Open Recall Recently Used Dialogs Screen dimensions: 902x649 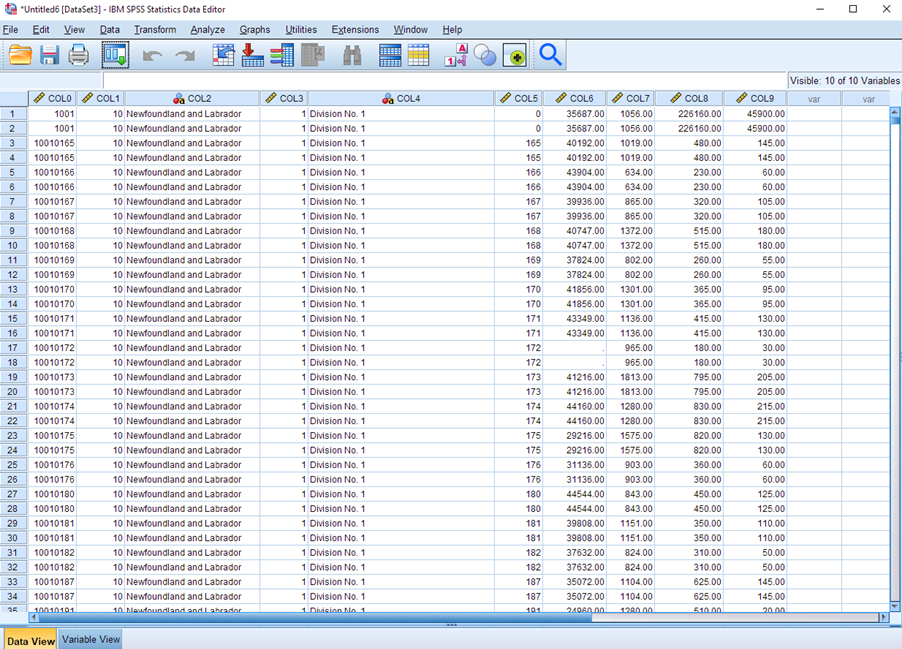click(113, 55)
